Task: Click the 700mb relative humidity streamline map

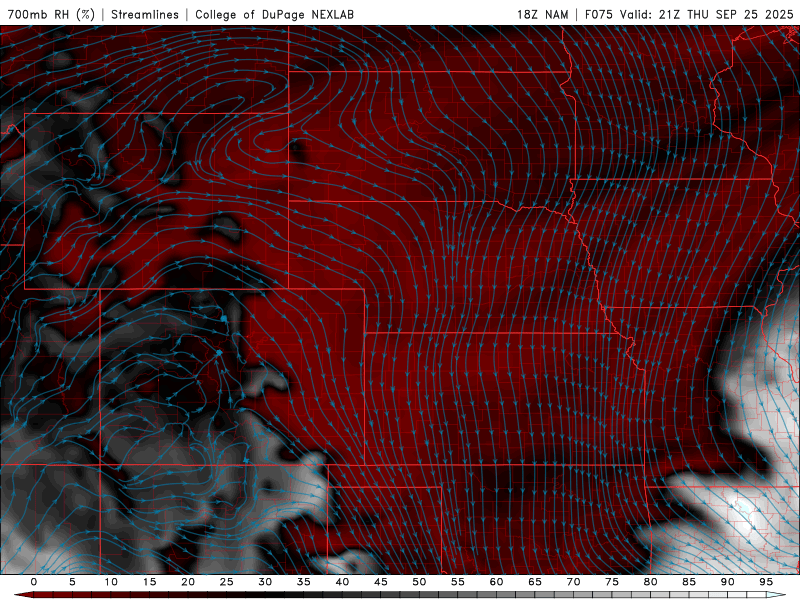Action: coord(400,300)
